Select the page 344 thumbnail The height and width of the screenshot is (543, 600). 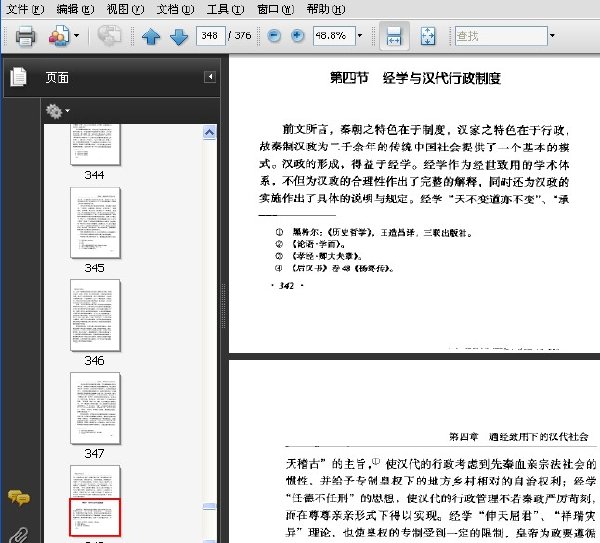click(95, 144)
